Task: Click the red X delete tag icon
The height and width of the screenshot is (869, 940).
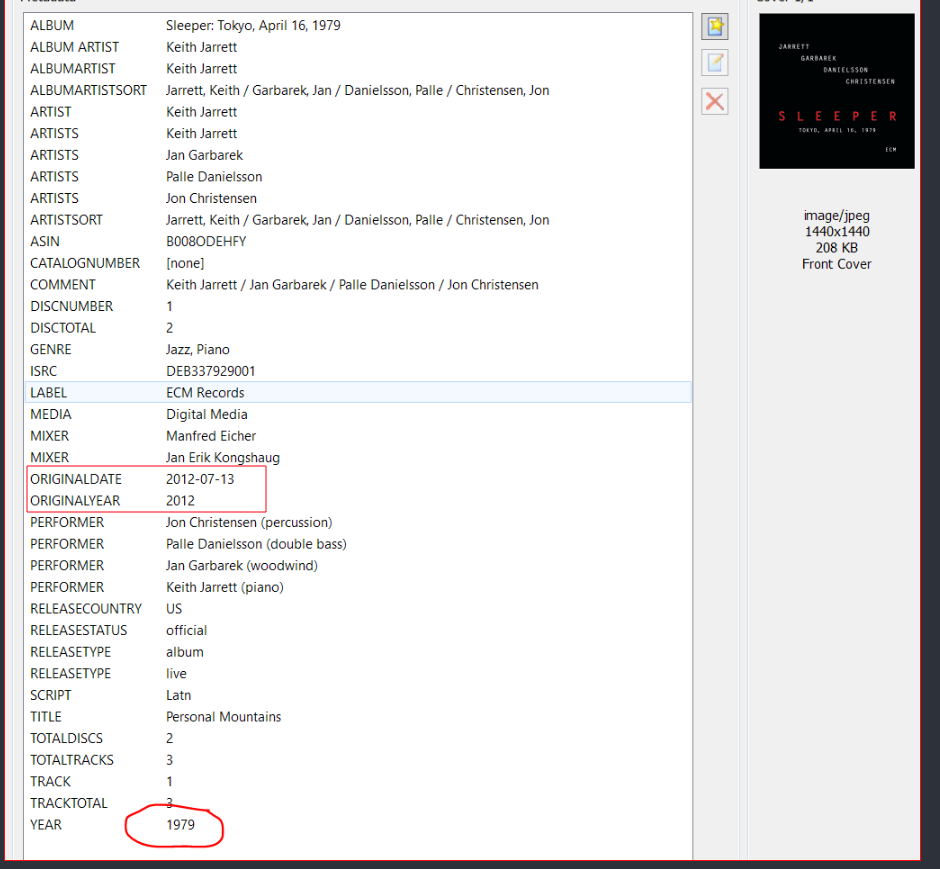Action: 715,101
